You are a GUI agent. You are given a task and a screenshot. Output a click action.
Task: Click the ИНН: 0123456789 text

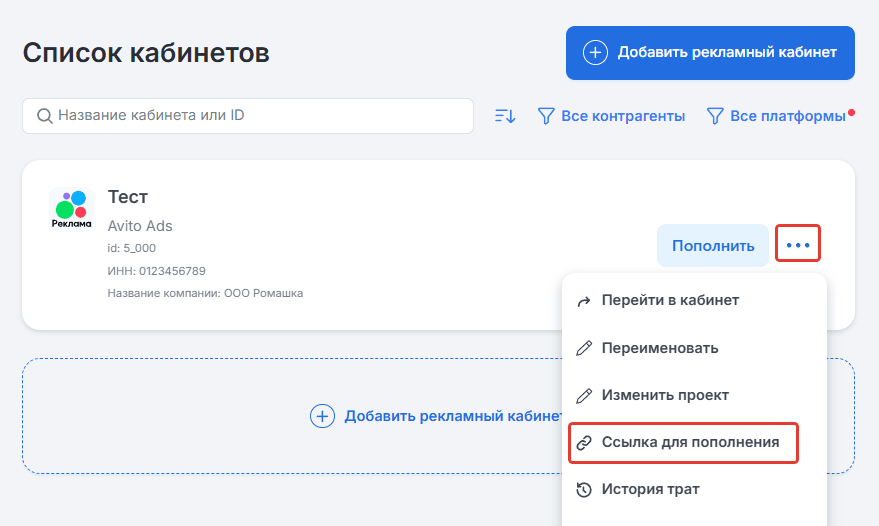pos(156,271)
